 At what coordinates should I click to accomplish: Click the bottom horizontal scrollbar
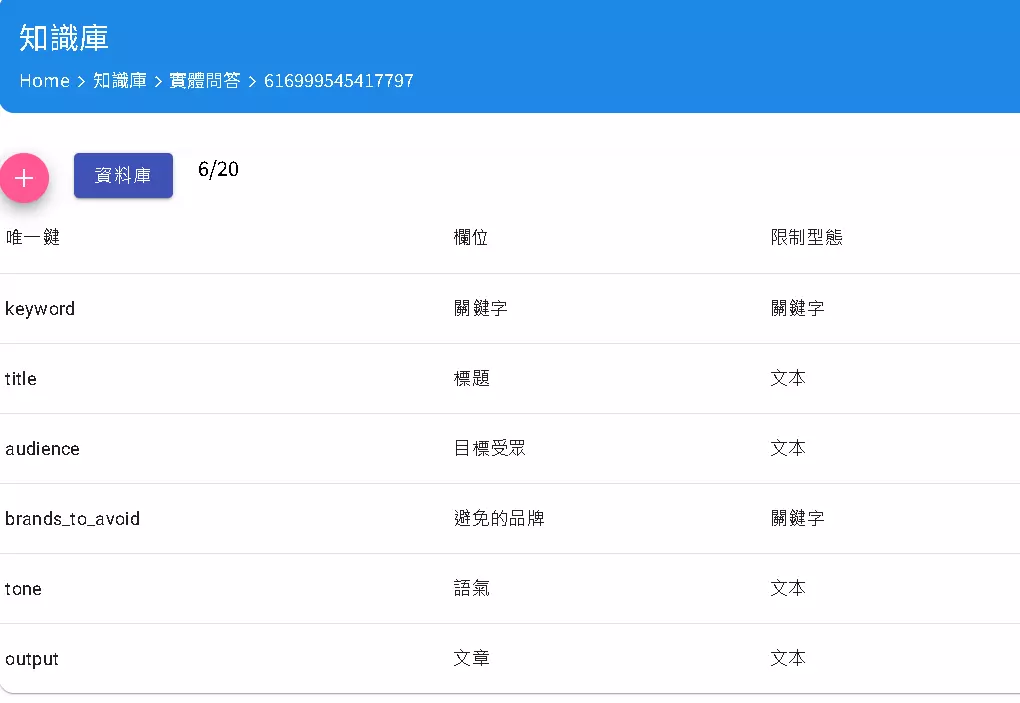point(510,700)
